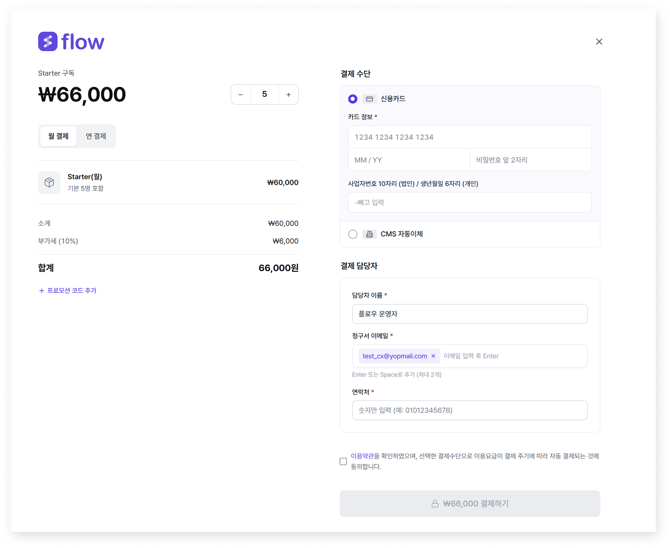Check the terms agreement checkbox

(343, 461)
